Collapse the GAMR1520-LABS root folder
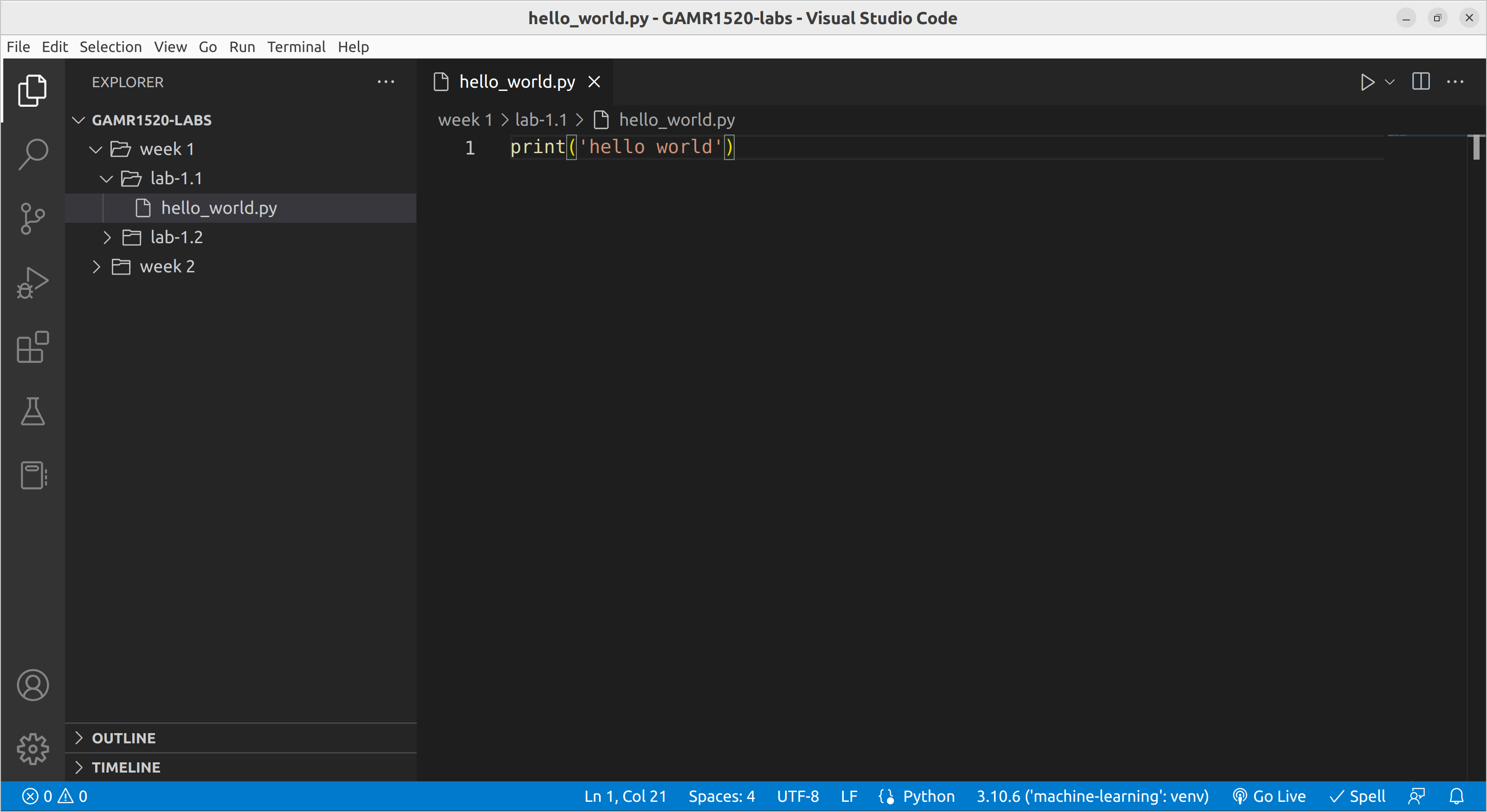The width and height of the screenshot is (1487, 812). (78, 120)
